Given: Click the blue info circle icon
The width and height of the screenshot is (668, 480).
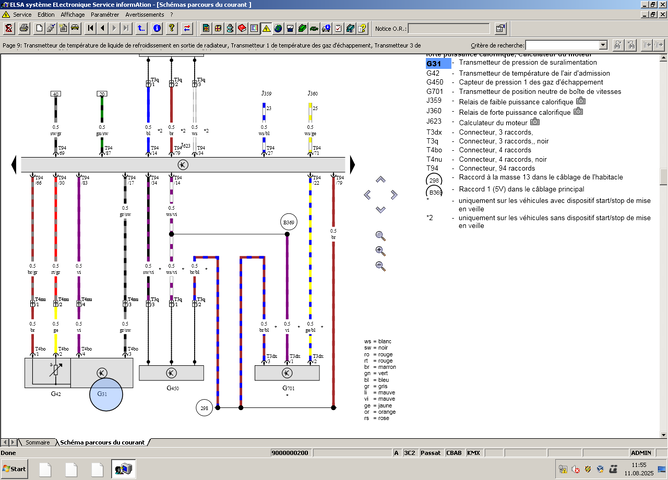Looking at the screenshot, I should (157, 29).
